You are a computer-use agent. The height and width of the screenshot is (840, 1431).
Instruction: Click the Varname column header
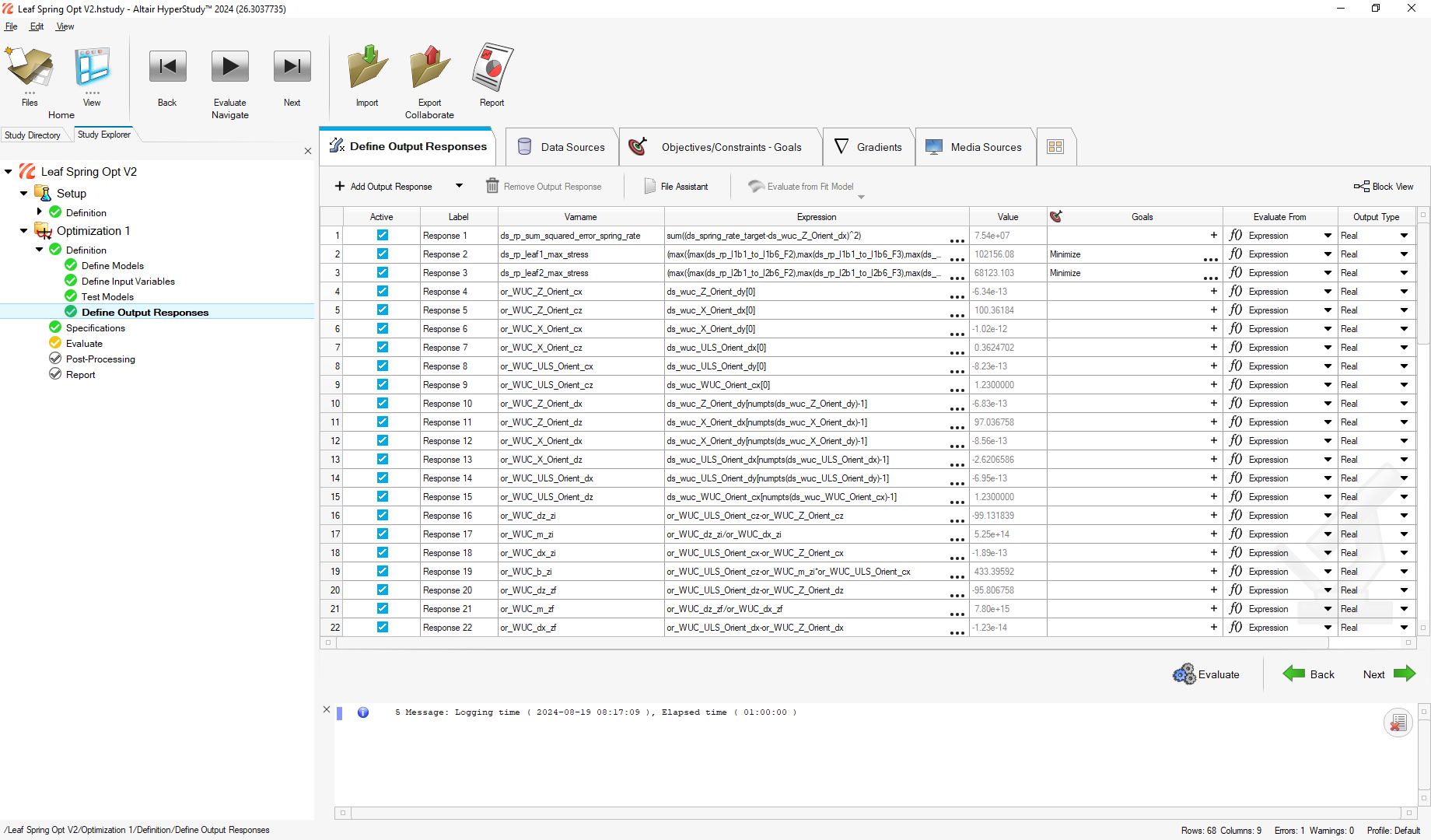pyautogui.click(x=581, y=217)
